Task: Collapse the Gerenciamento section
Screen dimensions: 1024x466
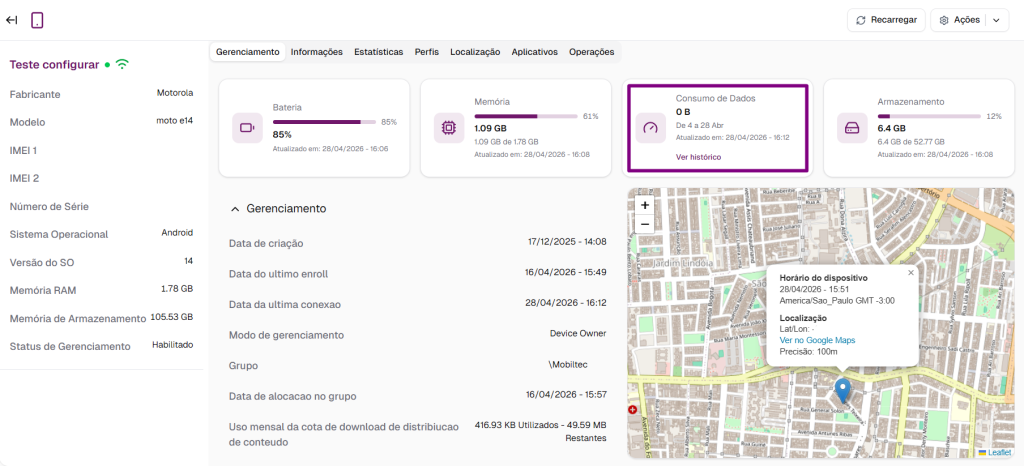Action: pos(235,209)
